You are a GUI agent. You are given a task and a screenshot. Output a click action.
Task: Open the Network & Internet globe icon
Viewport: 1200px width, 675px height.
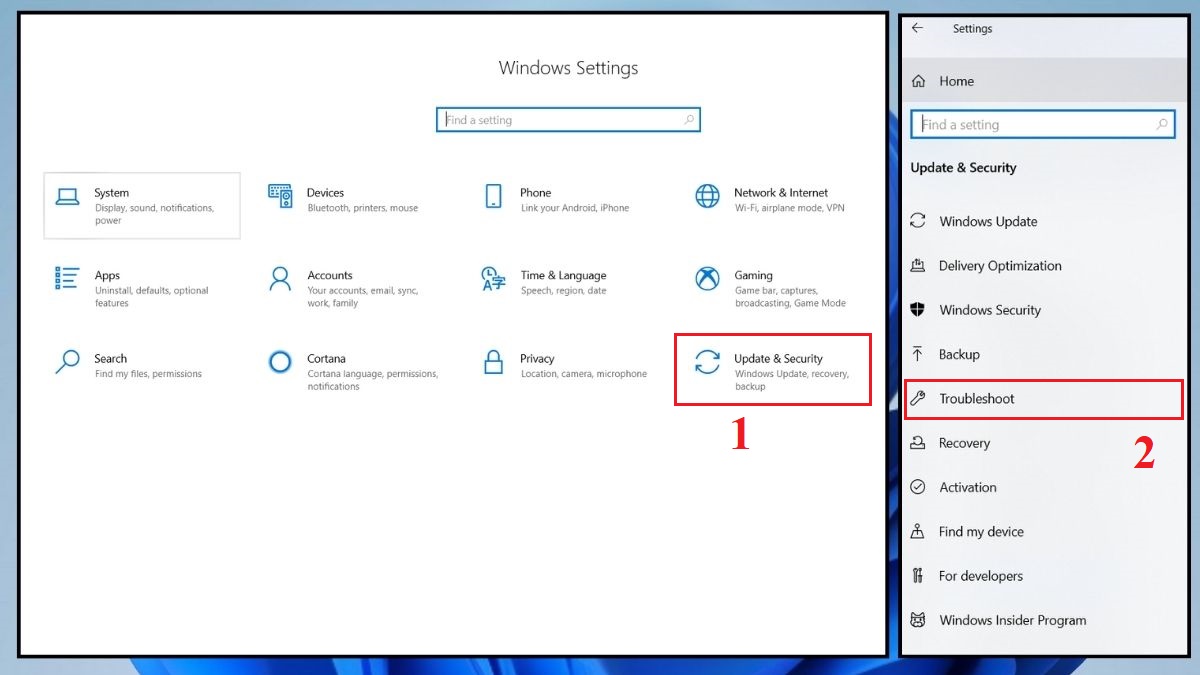(x=707, y=196)
